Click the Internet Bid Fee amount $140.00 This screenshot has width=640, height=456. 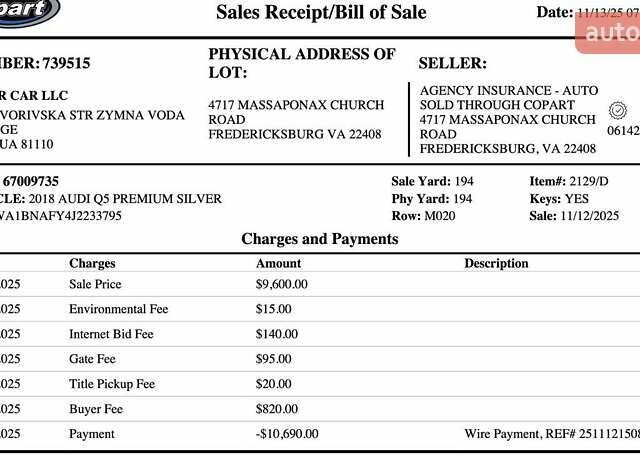(x=278, y=334)
